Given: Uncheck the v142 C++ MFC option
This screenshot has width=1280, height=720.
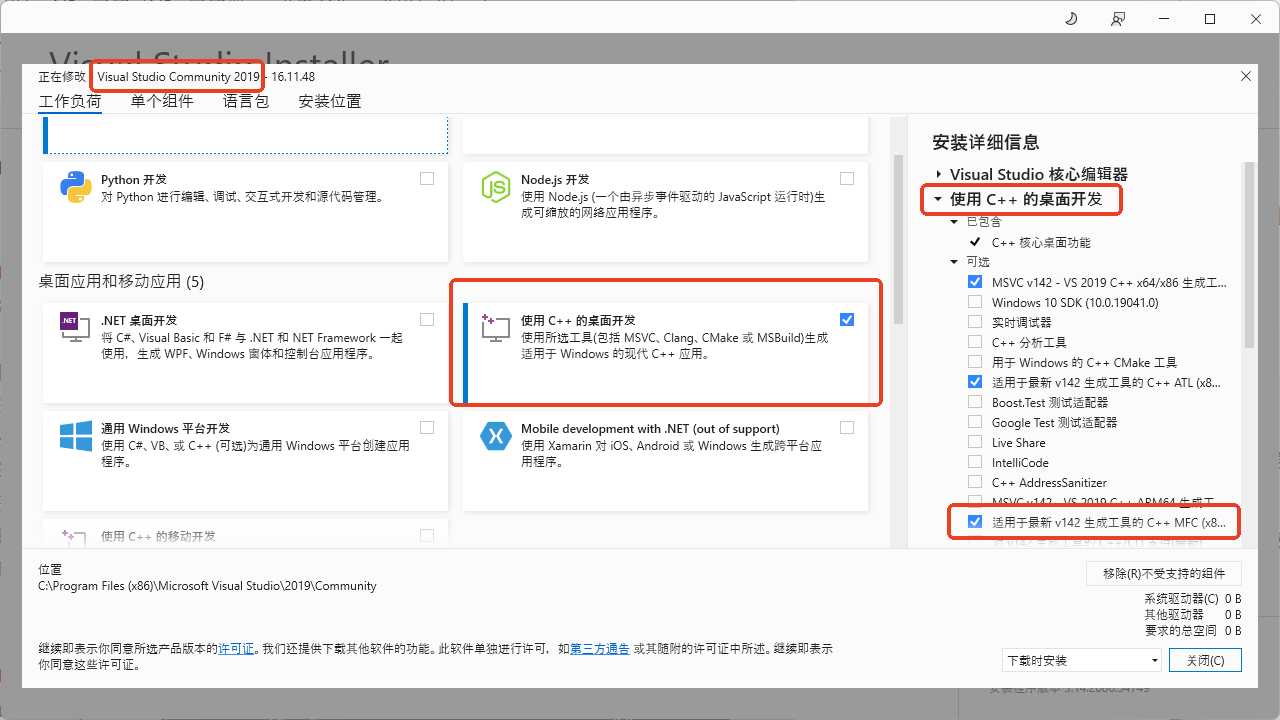Looking at the screenshot, I should click(x=975, y=522).
